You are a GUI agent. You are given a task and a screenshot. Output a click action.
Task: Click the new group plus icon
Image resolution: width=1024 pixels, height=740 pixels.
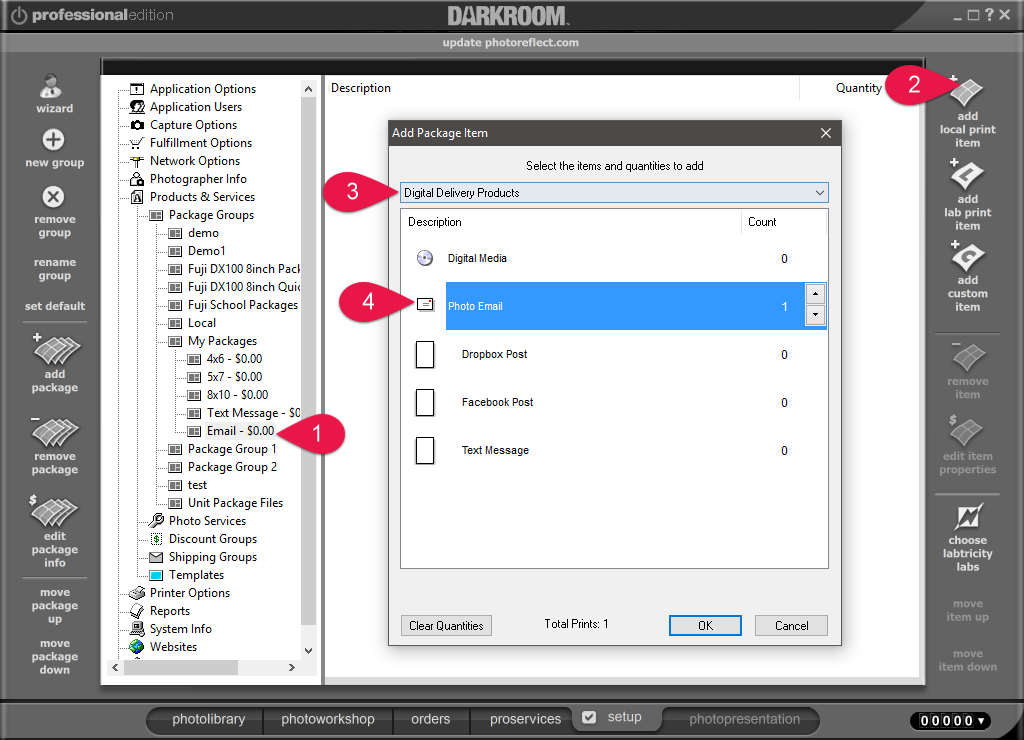pos(54,140)
